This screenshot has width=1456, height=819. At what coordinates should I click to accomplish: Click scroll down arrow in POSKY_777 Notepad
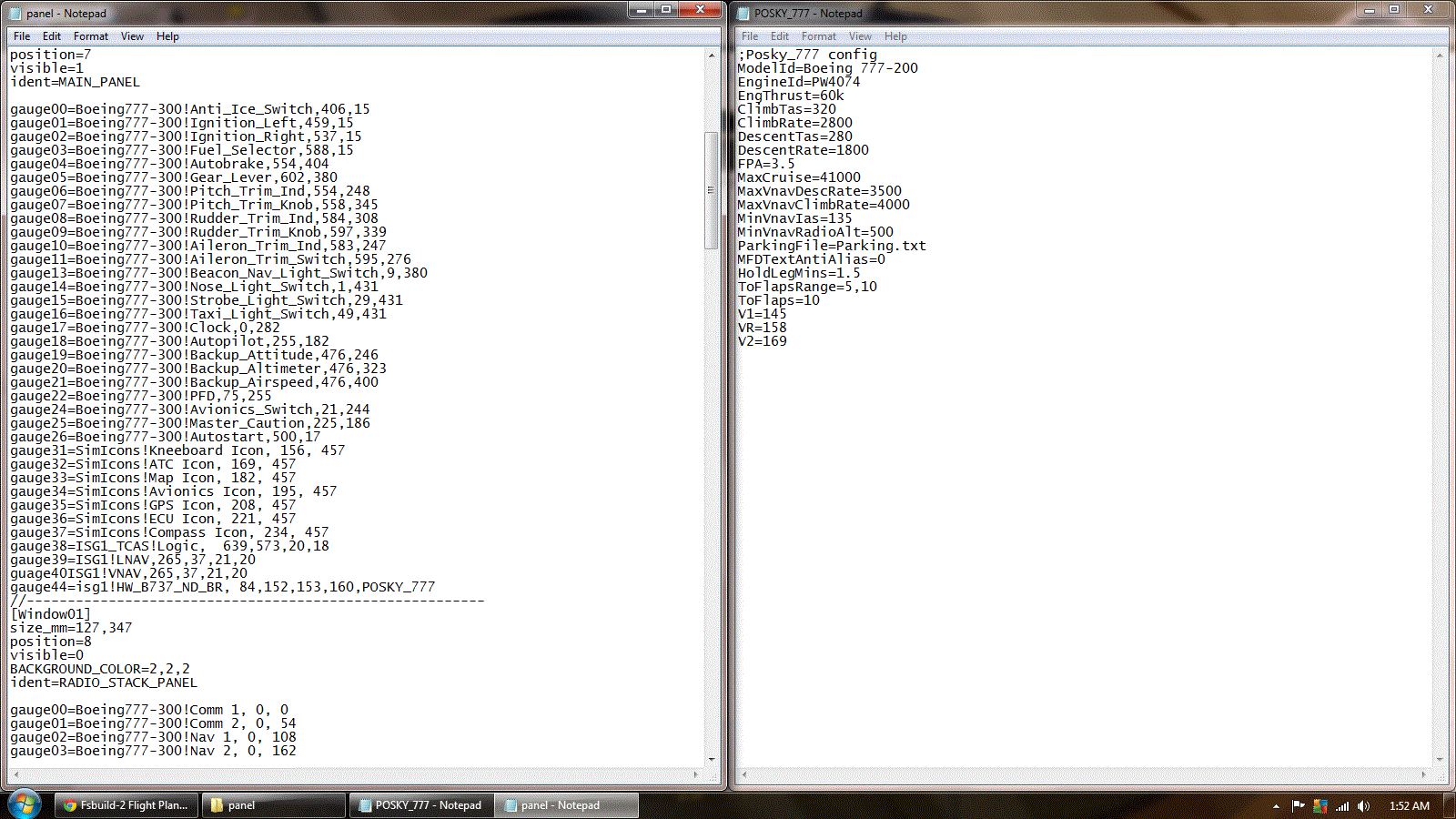pyautogui.click(x=1440, y=759)
